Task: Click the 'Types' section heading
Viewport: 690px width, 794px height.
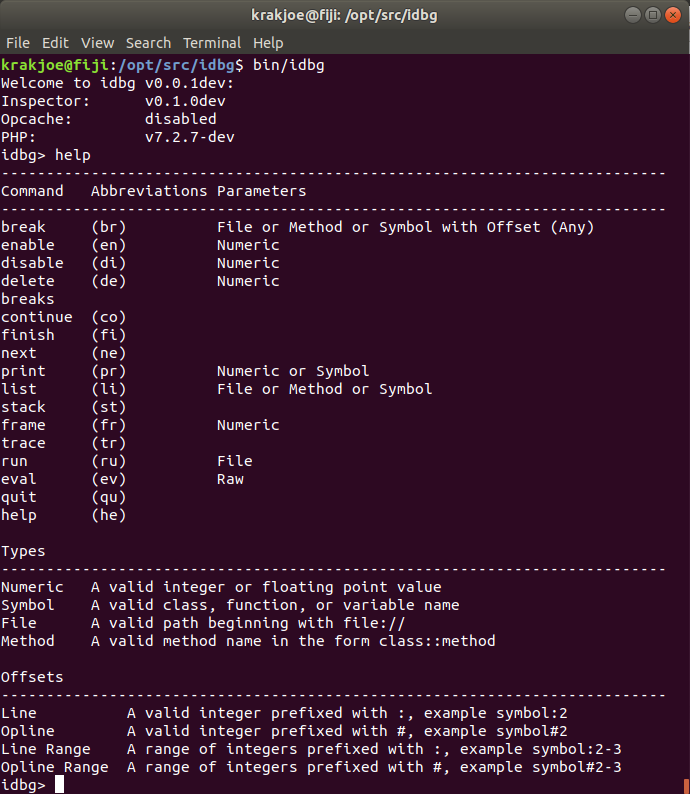Action: coord(23,551)
